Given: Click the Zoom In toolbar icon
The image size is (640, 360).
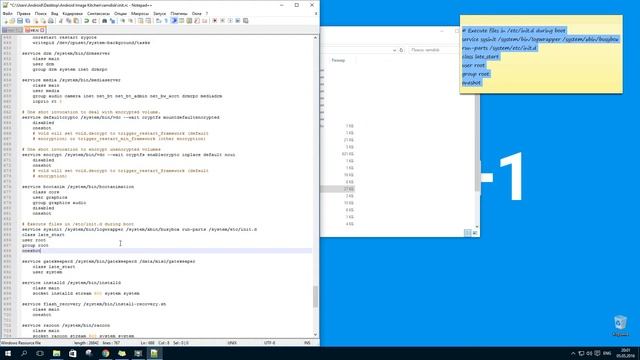Looking at the screenshot, I should coord(123,21).
